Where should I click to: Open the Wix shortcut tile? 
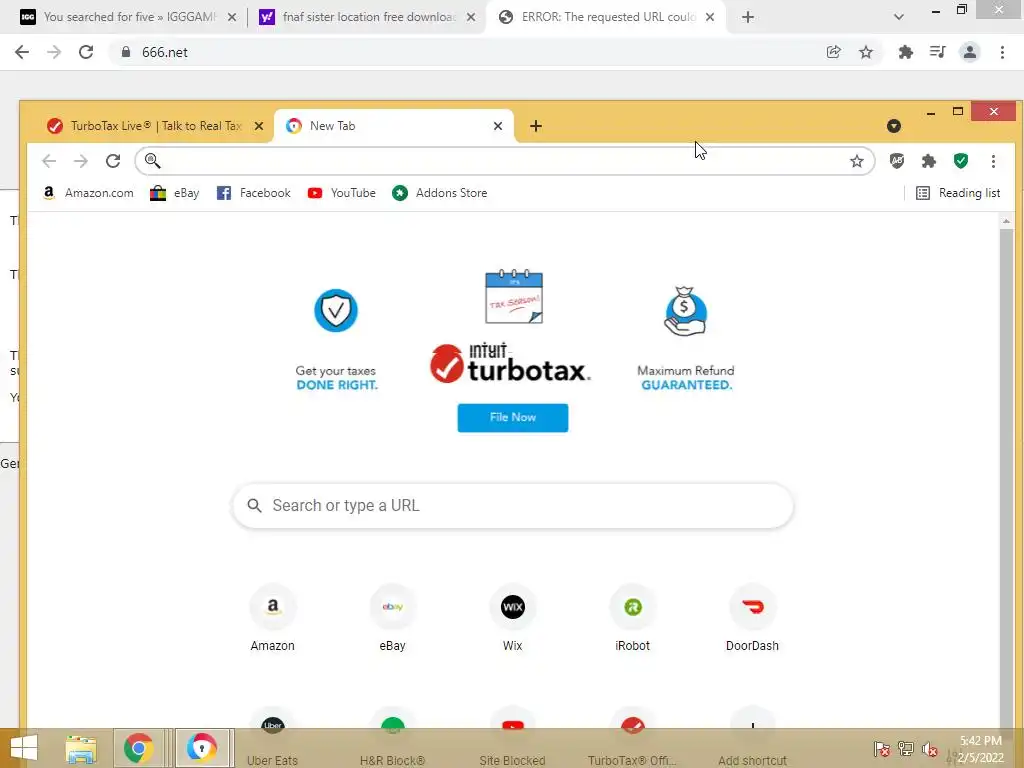(x=513, y=617)
